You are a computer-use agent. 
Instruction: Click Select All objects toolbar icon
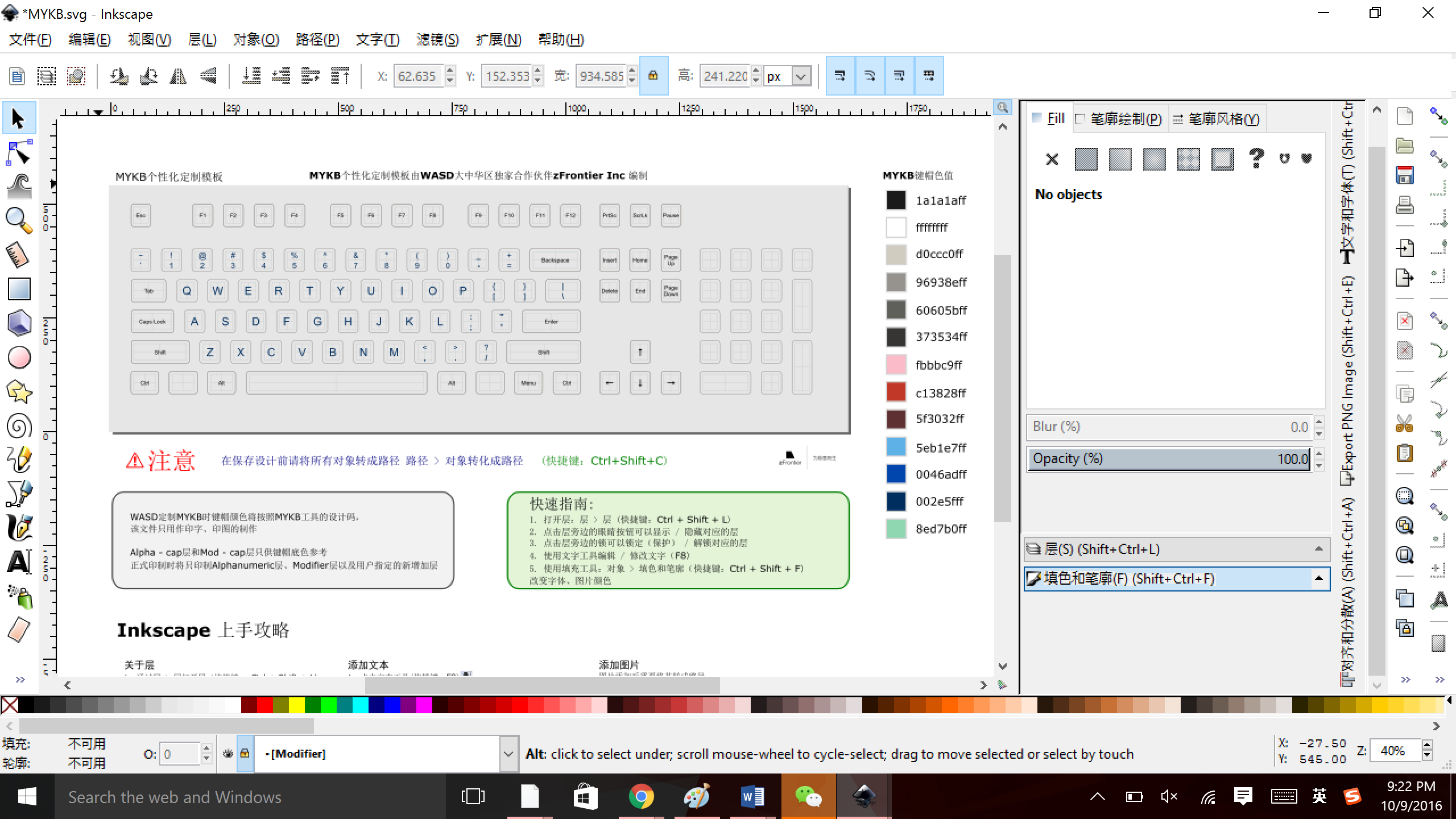17,76
